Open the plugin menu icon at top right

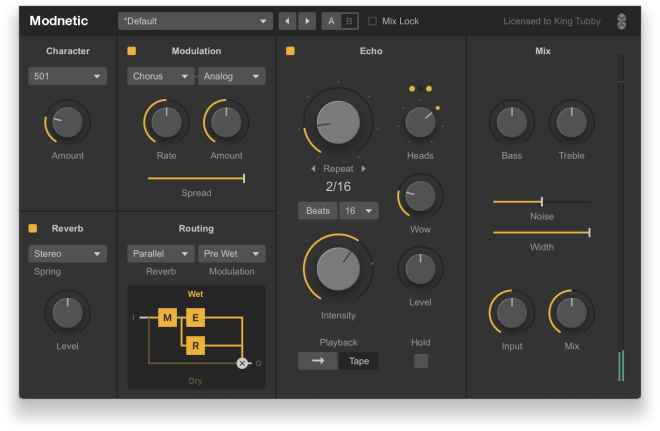pos(621,21)
